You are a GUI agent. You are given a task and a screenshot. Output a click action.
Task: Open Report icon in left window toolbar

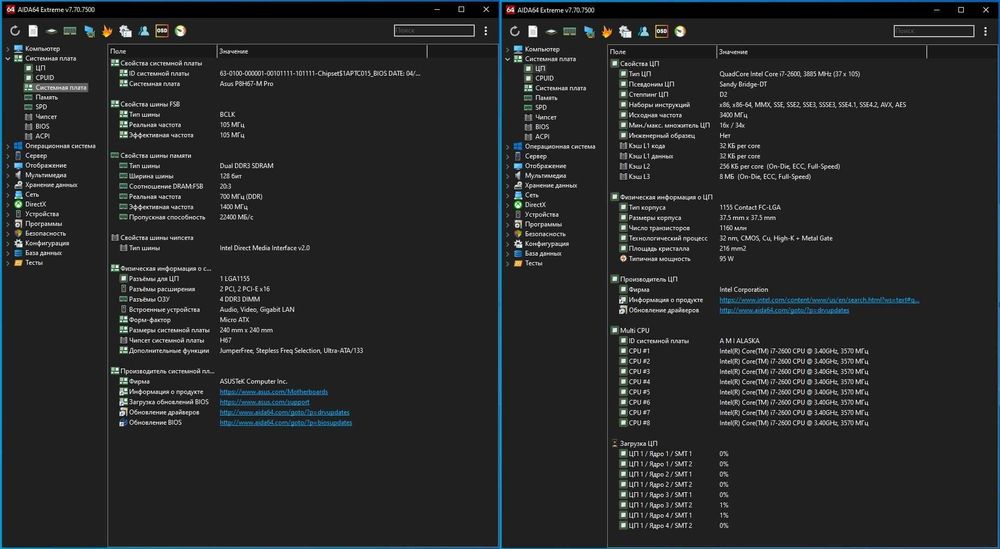click(x=33, y=31)
